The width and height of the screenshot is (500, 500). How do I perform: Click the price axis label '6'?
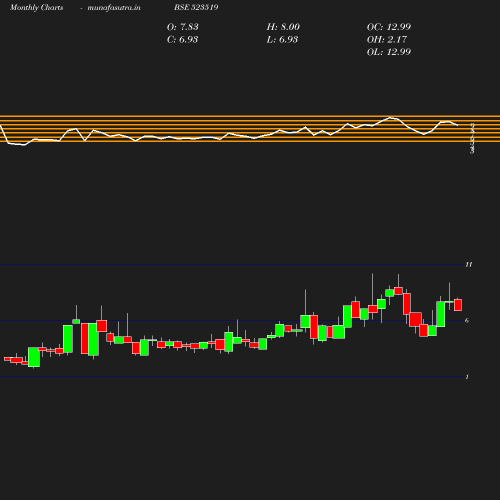[x=467, y=321]
